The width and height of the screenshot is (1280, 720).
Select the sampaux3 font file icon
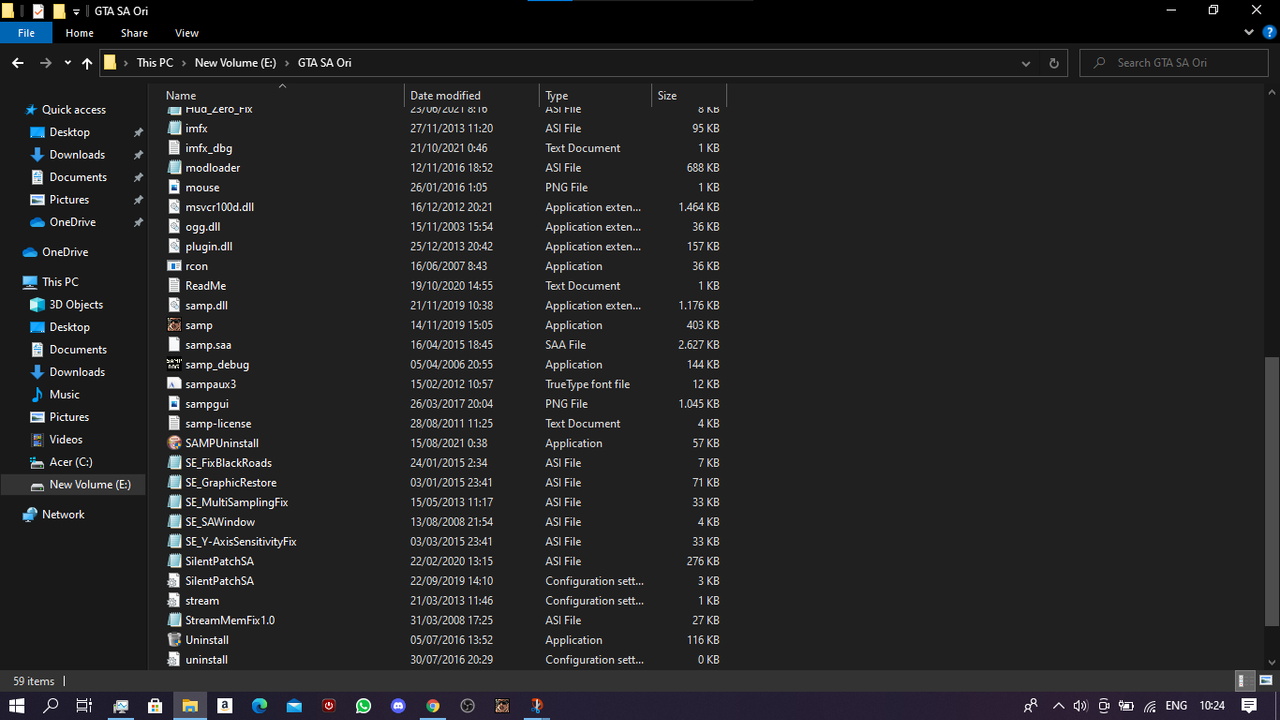pos(175,384)
